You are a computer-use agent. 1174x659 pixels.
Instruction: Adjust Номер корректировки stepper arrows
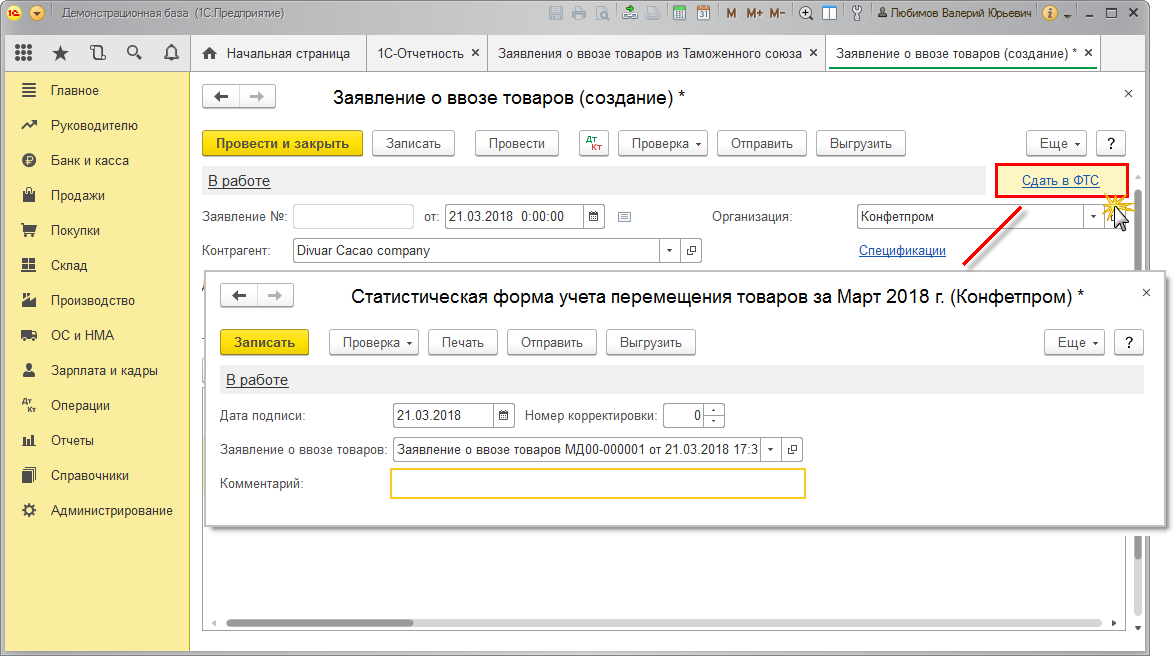(714, 415)
